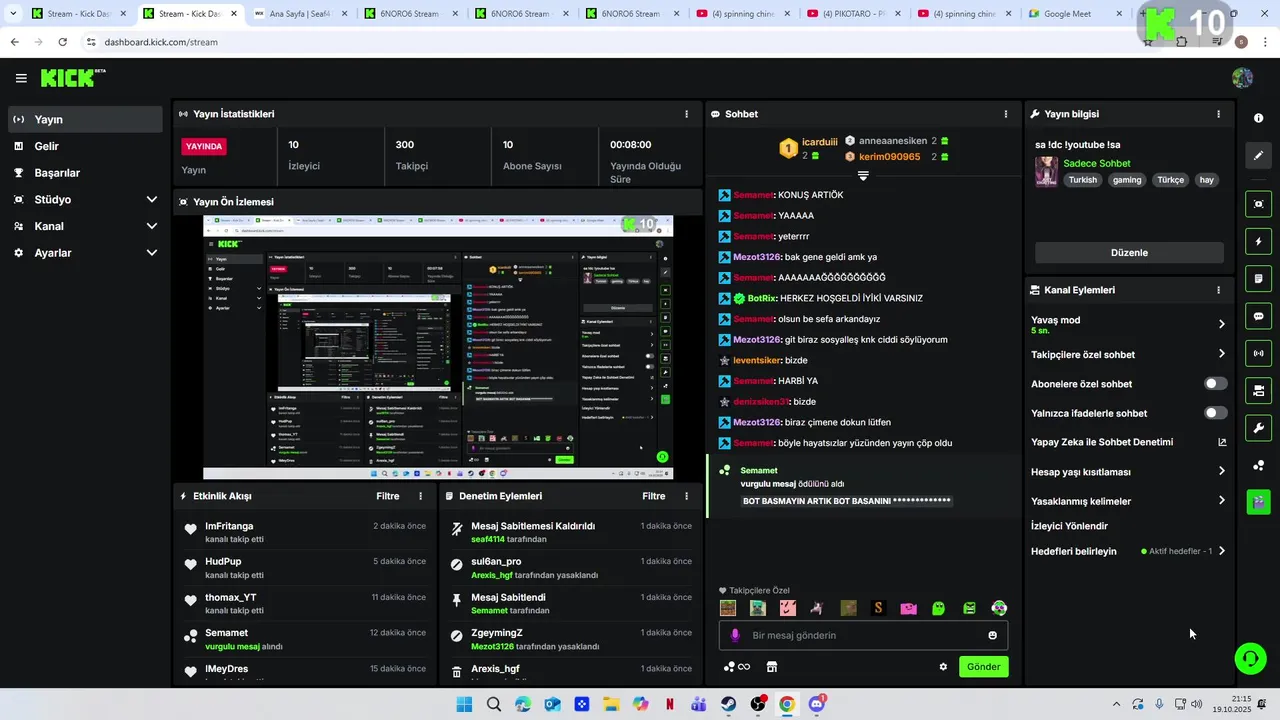
Task: Toggle Yalnızca ifadelerle sohbet switch
Action: click(x=1215, y=413)
